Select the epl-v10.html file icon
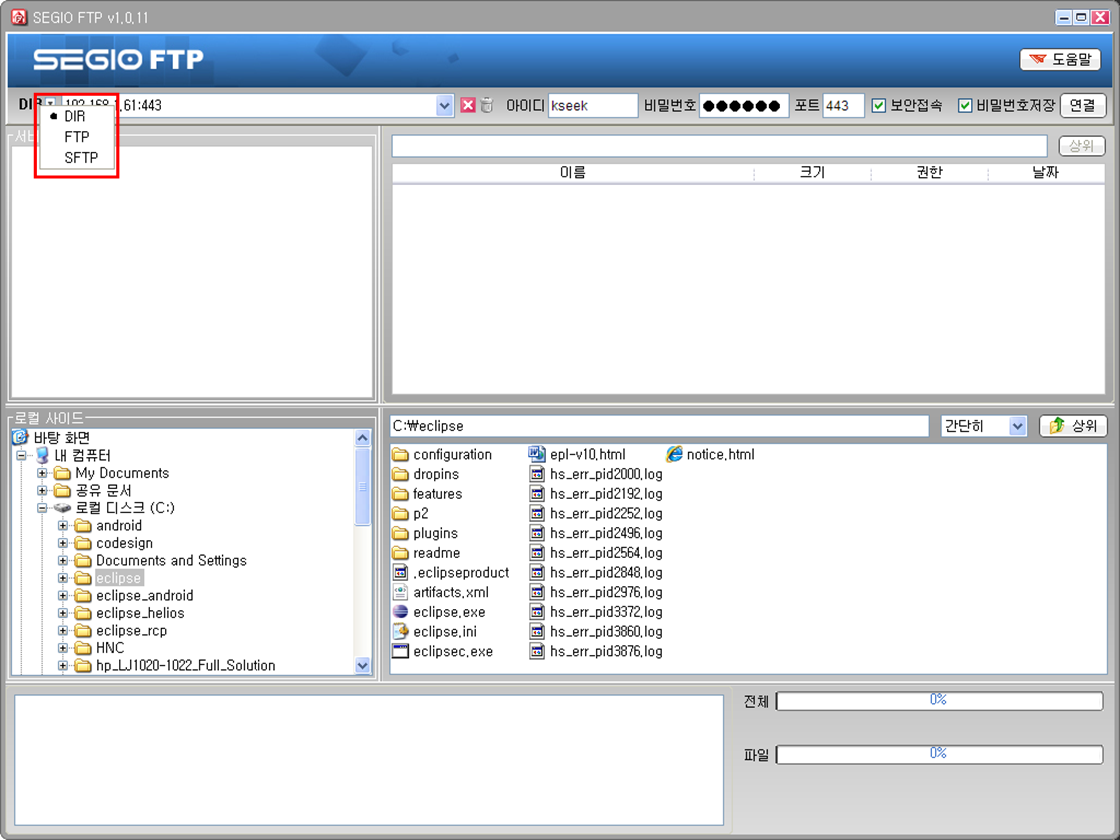Viewport: 1120px width, 840px height. (x=537, y=454)
